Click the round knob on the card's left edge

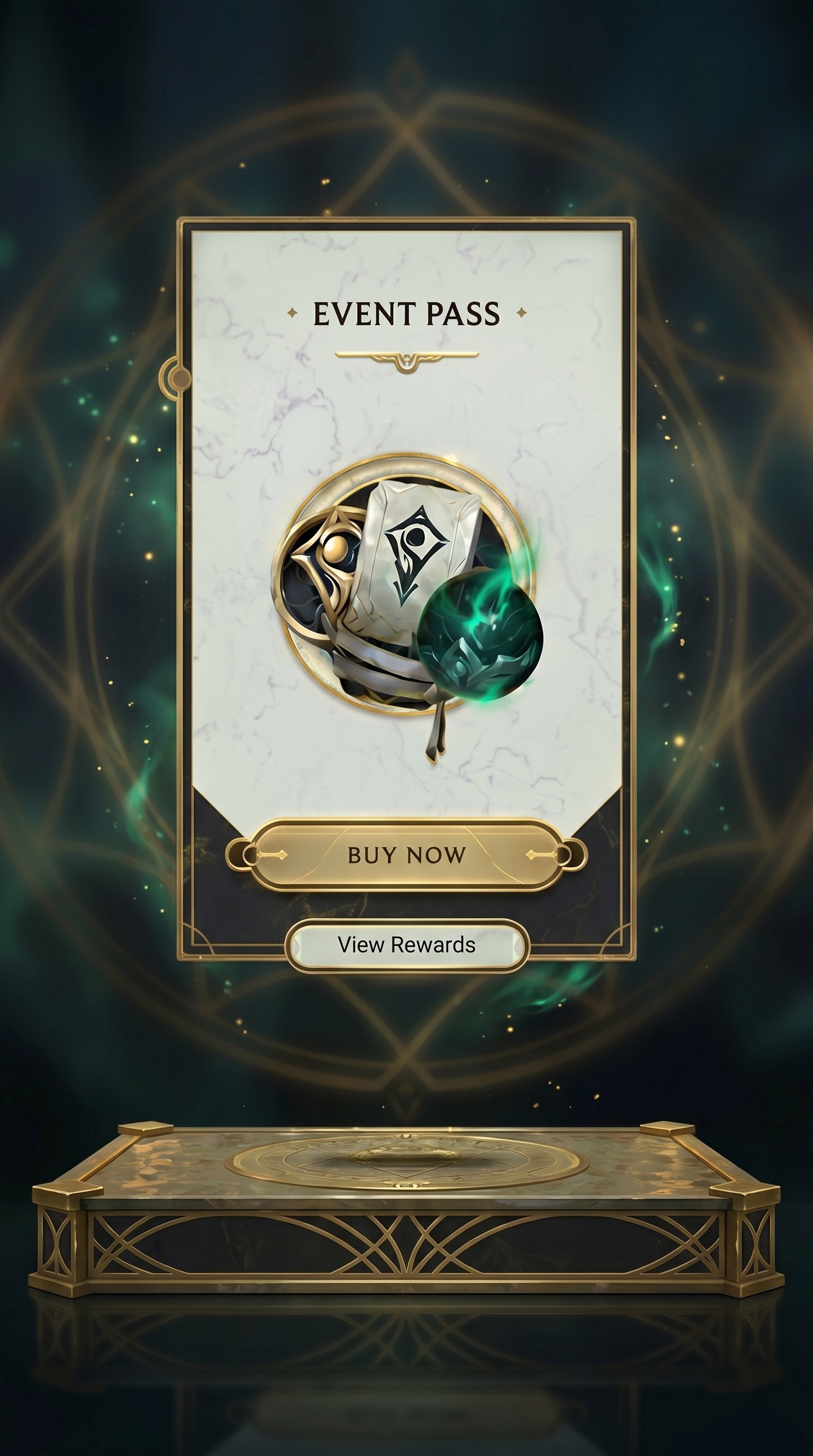tap(180, 377)
